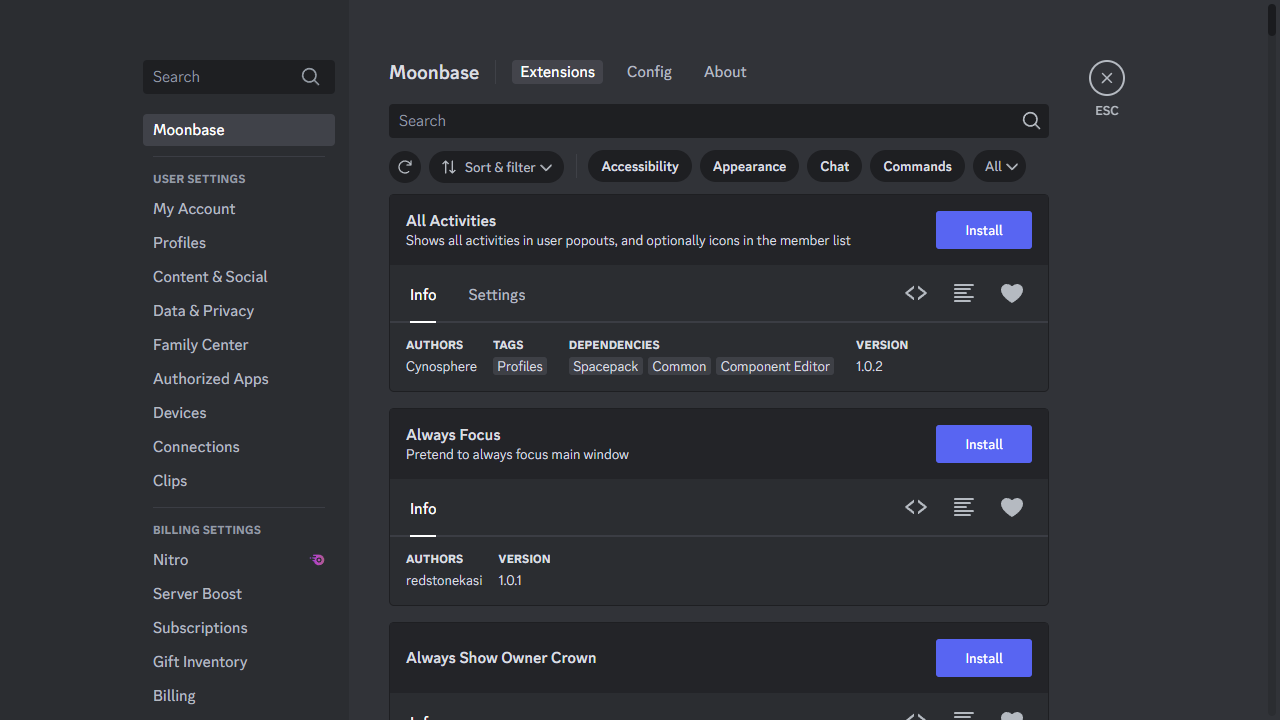Favorite the All Activities extension
This screenshot has width=1280, height=720.
coord(1011,293)
